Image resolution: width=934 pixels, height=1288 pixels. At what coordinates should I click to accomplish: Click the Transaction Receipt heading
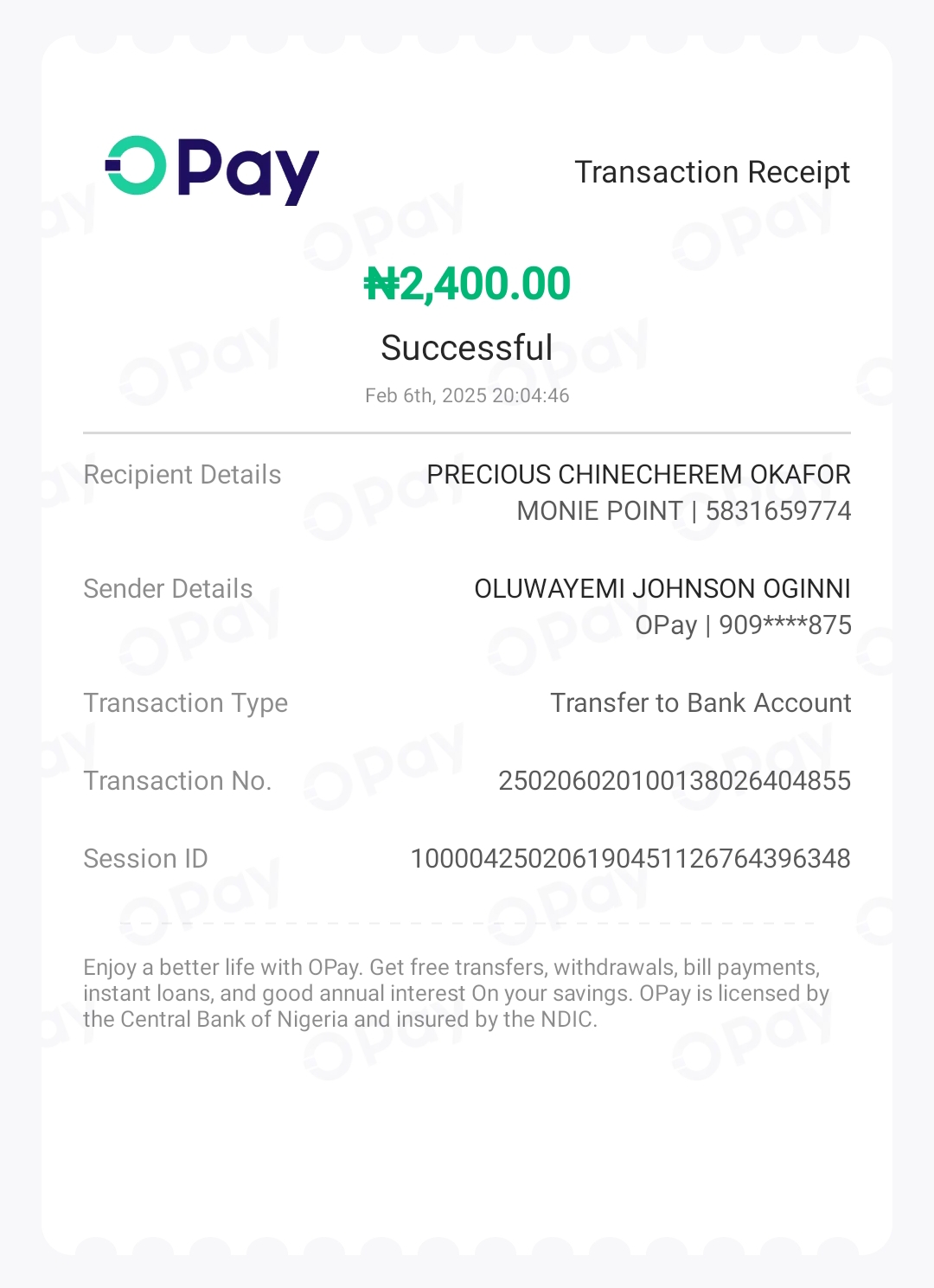coord(712,172)
